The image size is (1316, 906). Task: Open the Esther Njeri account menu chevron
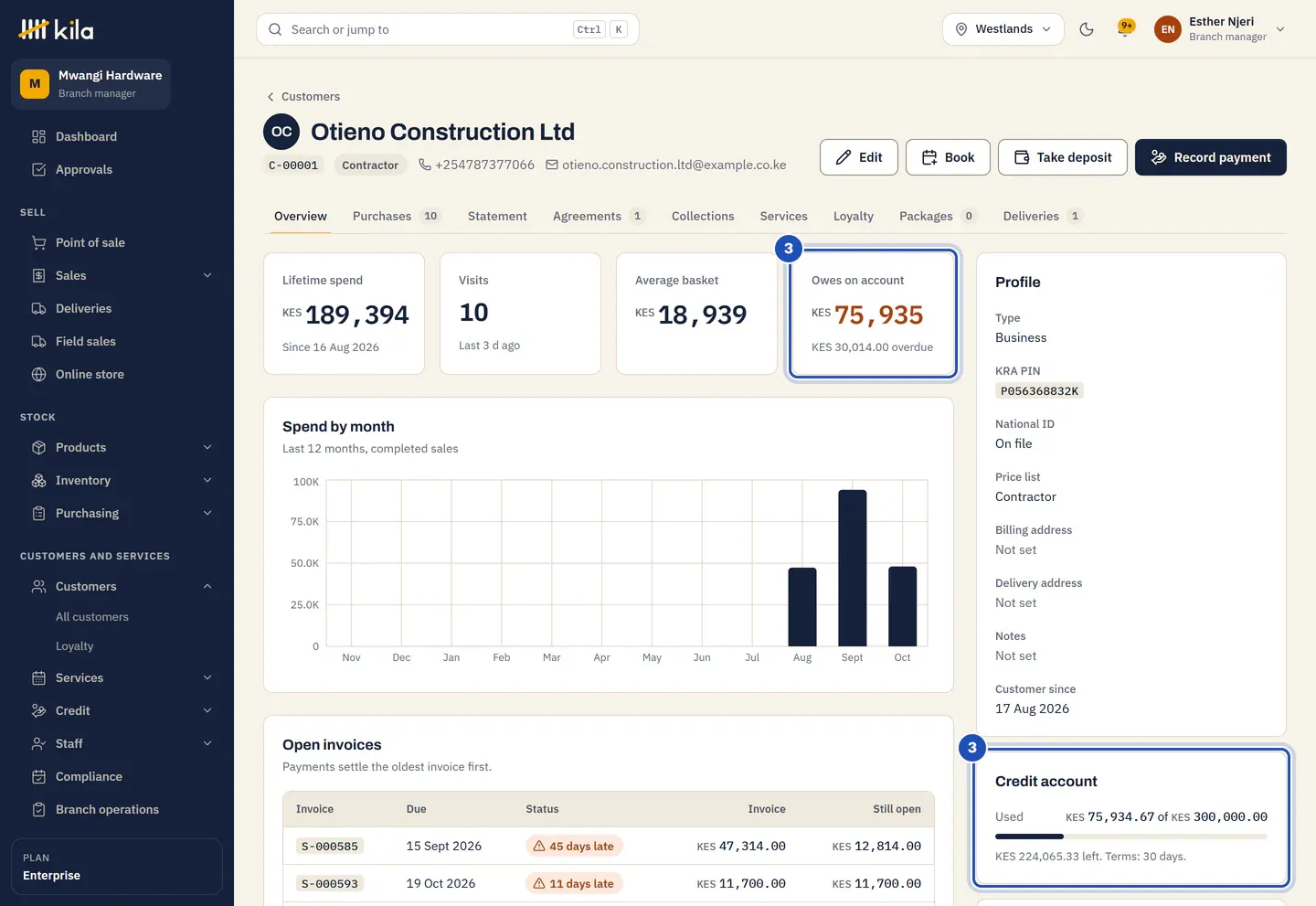point(1280,29)
